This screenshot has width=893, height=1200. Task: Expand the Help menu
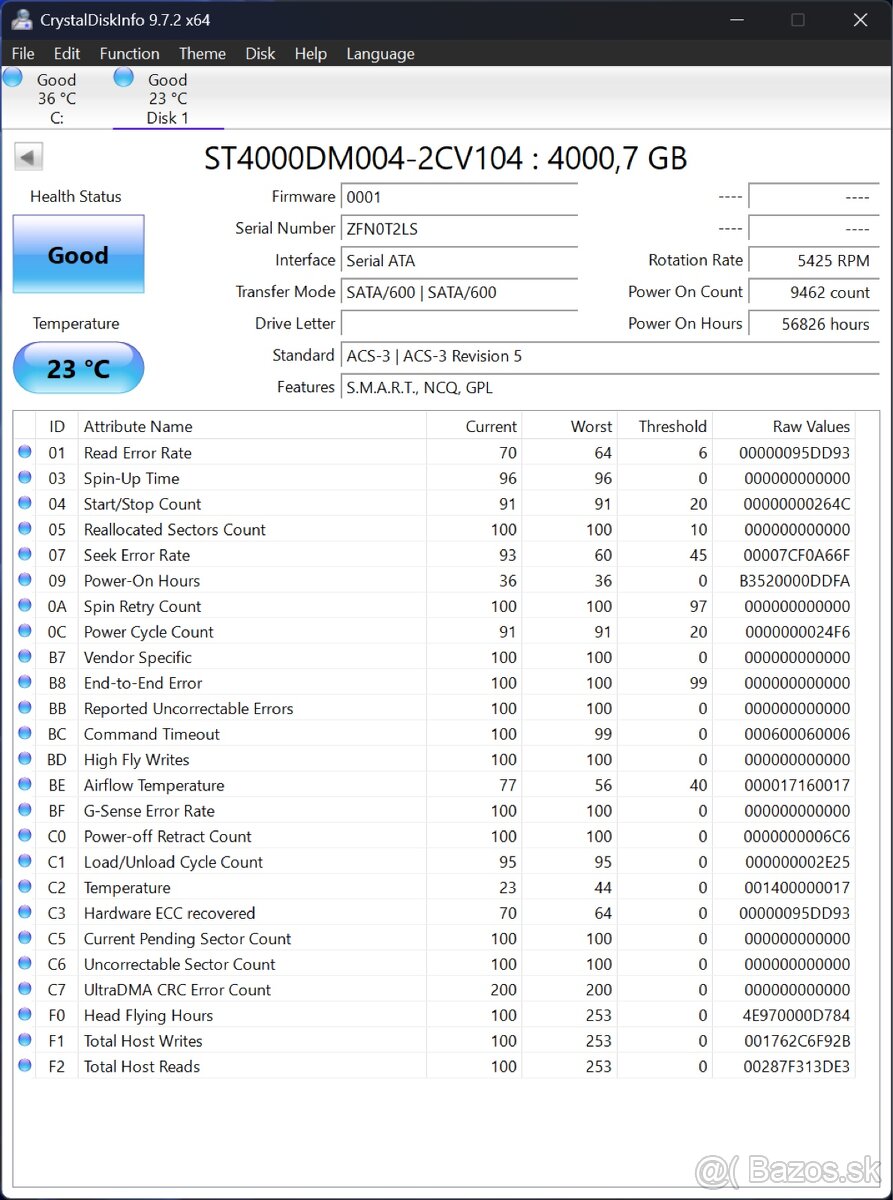310,53
